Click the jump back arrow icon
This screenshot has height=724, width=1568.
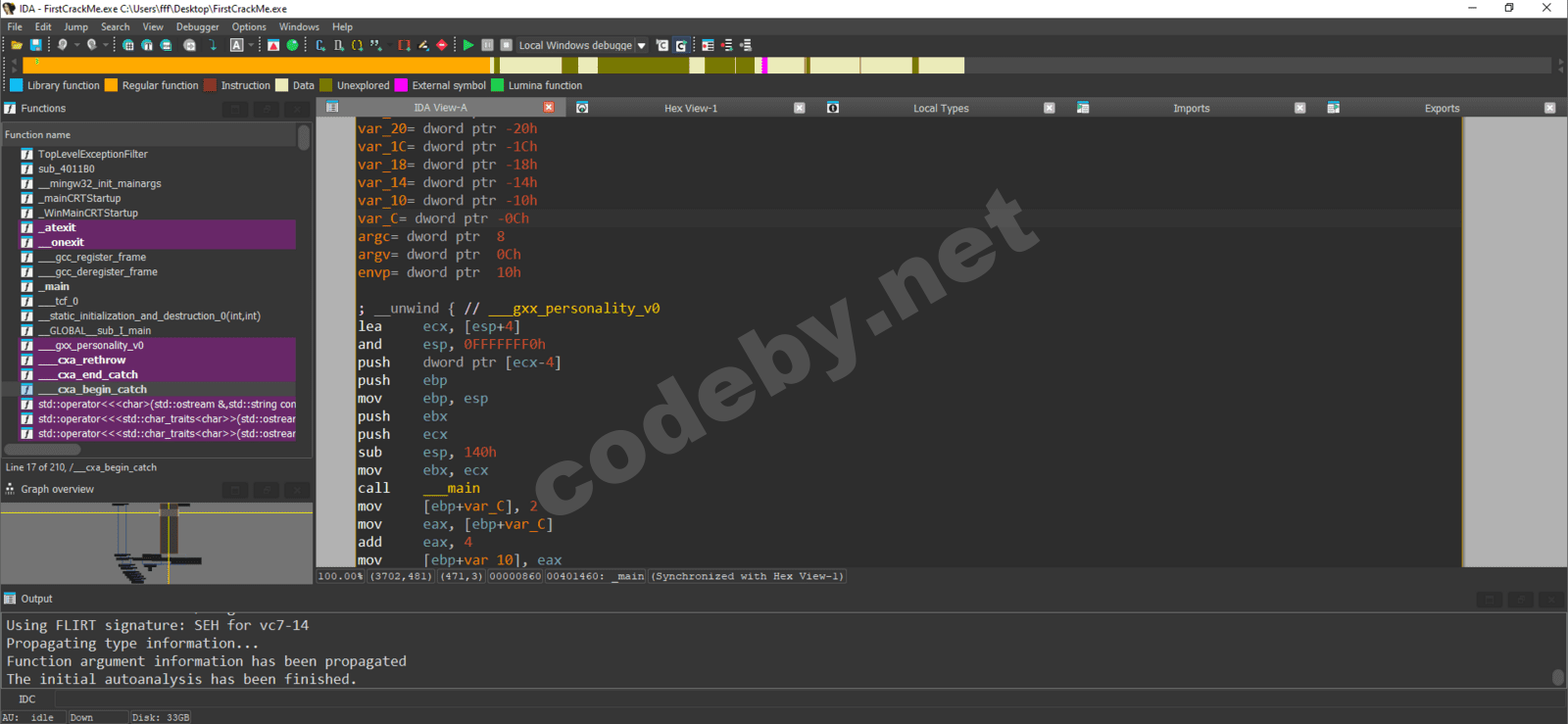click(62, 45)
